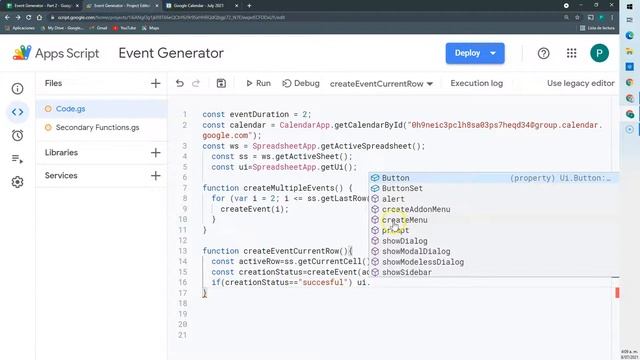Add a library with the plus icon

click(x=156, y=153)
